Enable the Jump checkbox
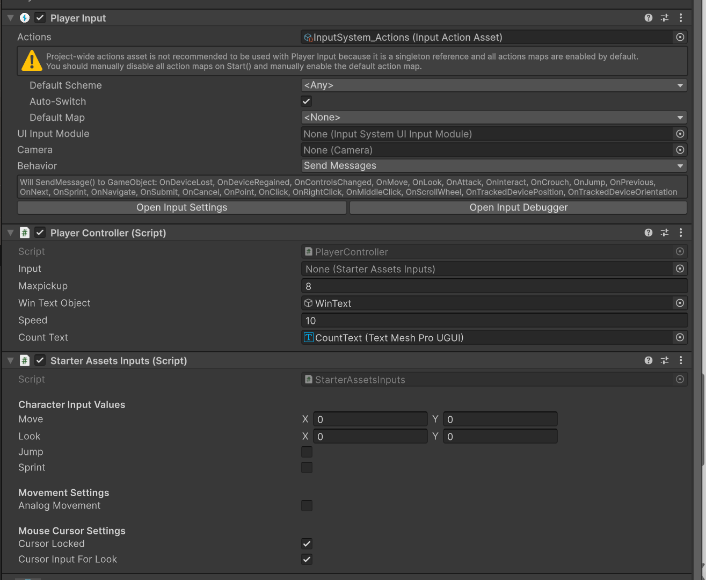The height and width of the screenshot is (580, 706). click(307, 452)
